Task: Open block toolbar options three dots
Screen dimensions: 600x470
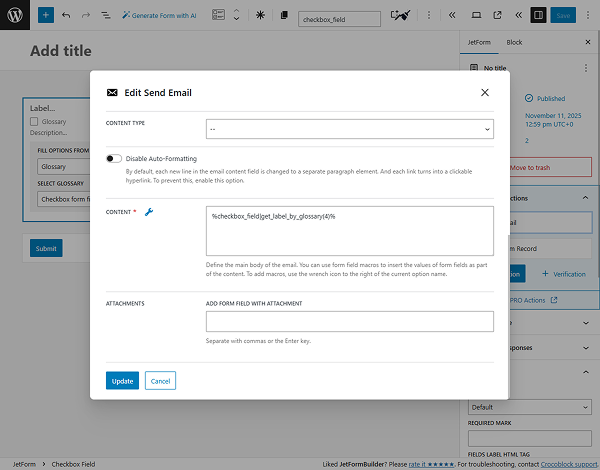Action: 429,15
